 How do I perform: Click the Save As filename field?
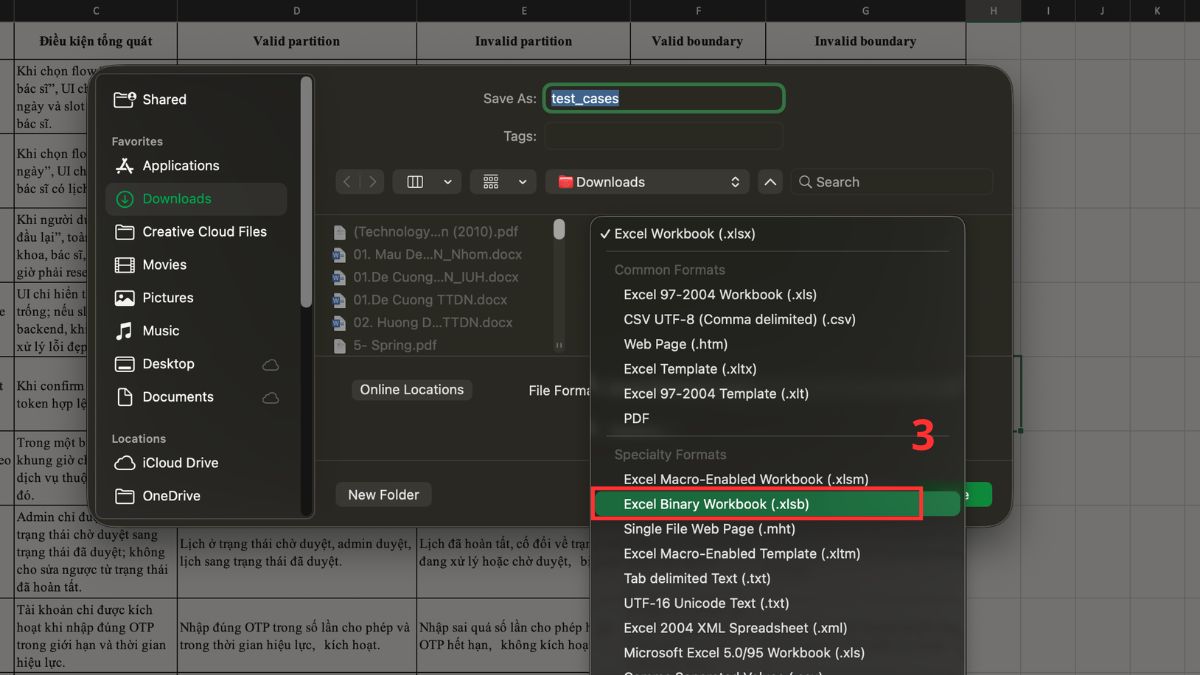[x=664, y=99]
